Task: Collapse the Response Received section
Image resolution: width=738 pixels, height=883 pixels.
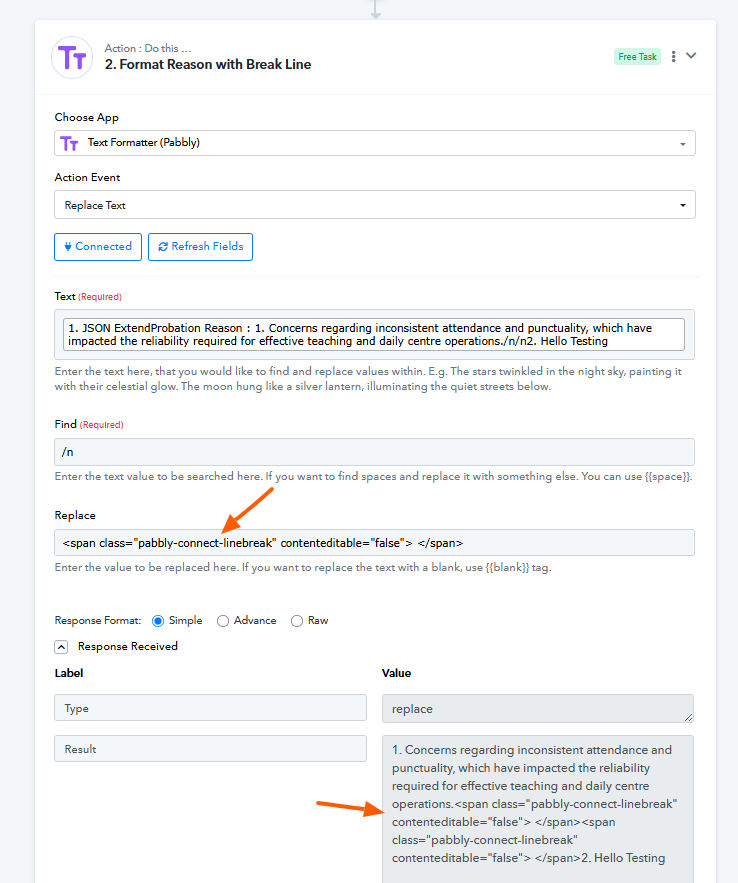Action: click(x=62, y=647)
